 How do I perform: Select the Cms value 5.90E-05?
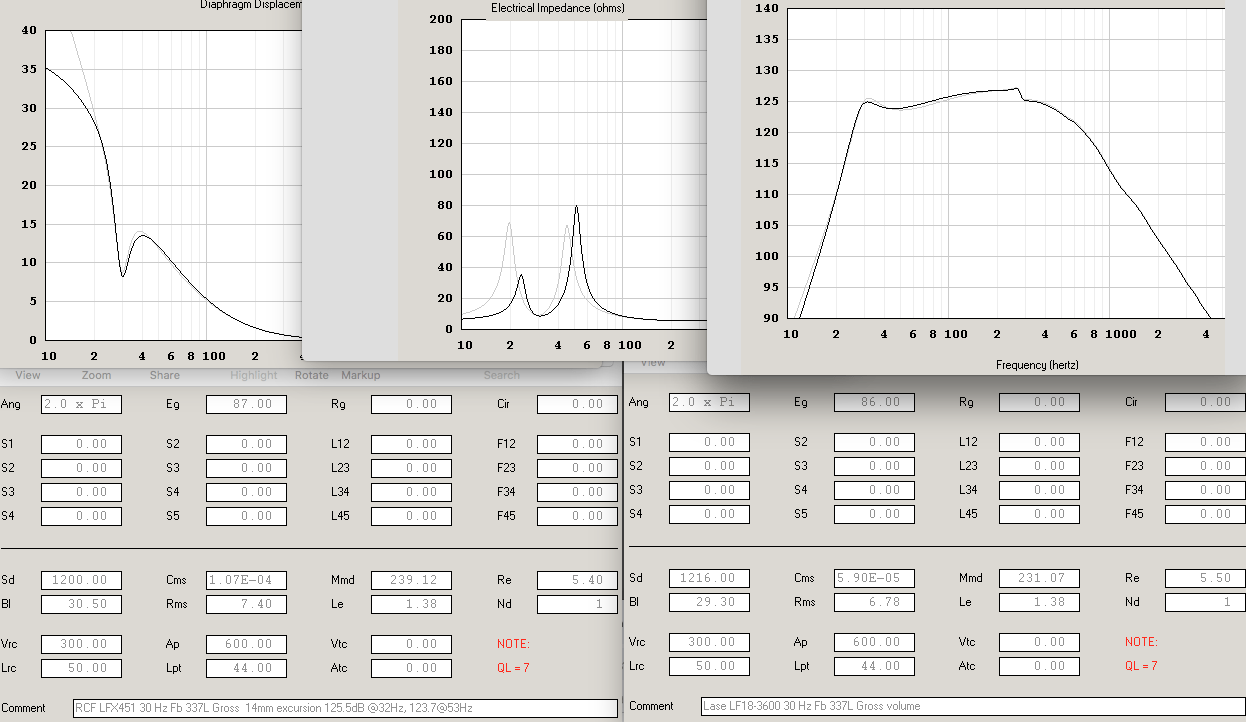click(x=875, y=578)
